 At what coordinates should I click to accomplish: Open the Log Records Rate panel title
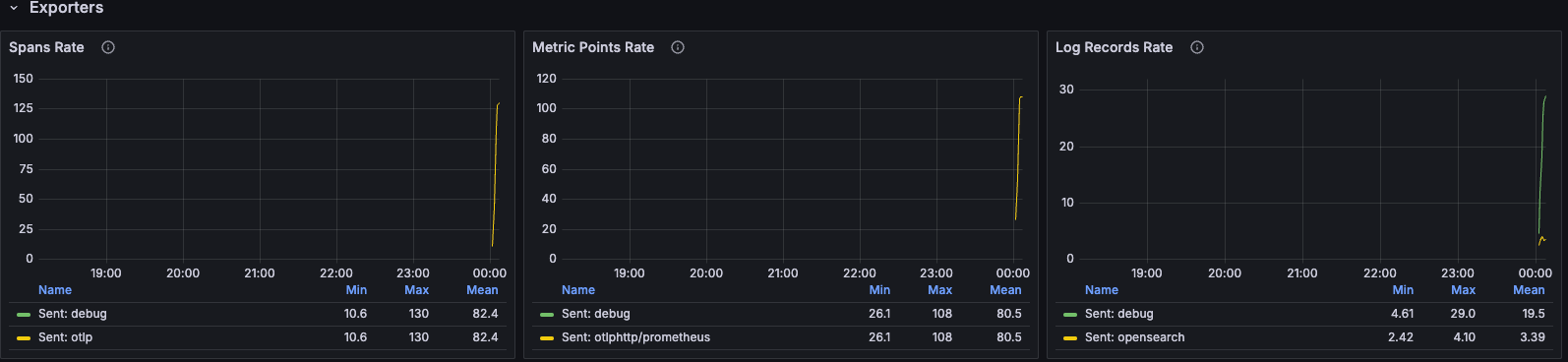click(x=1114, y=47)
